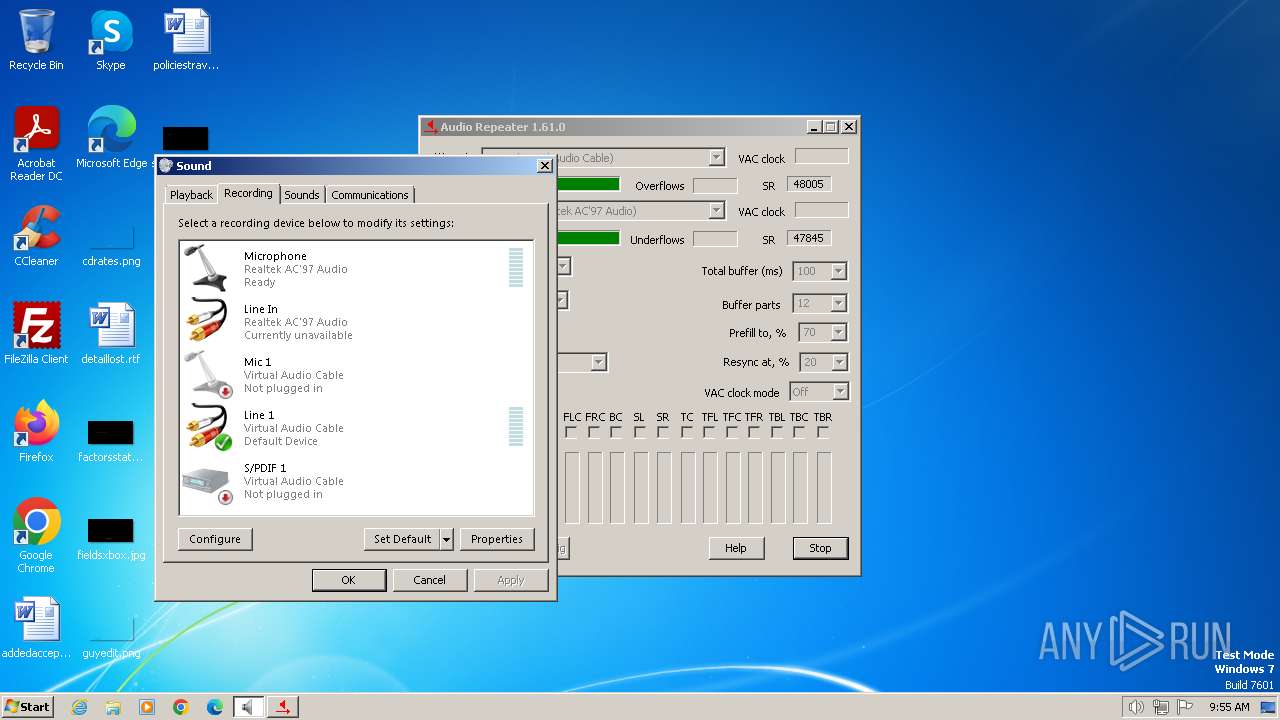Switch to Sound taskbar button
Image resolution: width=1280 pixels, height=720 pixels.
tap(249, 707)
